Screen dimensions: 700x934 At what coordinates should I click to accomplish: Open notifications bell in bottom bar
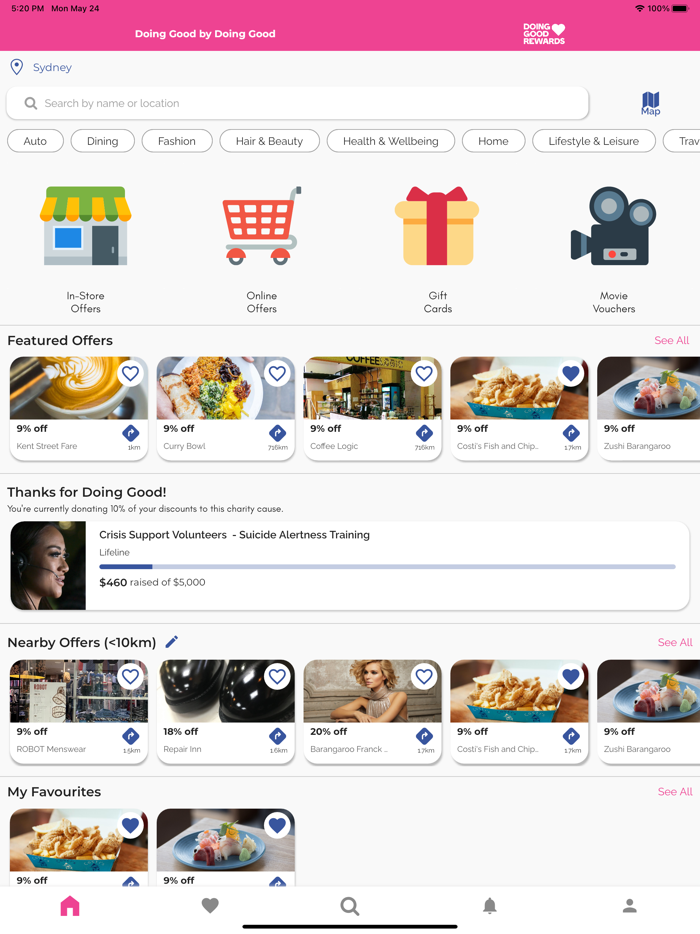pyautogui.click(x=490, y=906)
